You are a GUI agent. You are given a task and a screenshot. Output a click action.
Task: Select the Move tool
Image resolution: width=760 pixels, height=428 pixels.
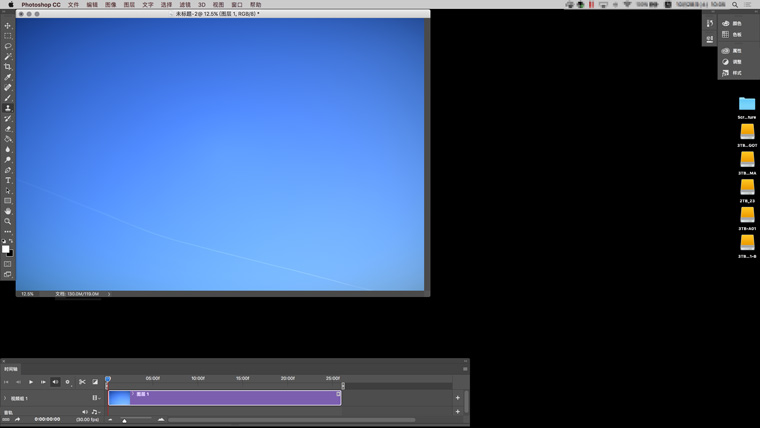point(8,26)
